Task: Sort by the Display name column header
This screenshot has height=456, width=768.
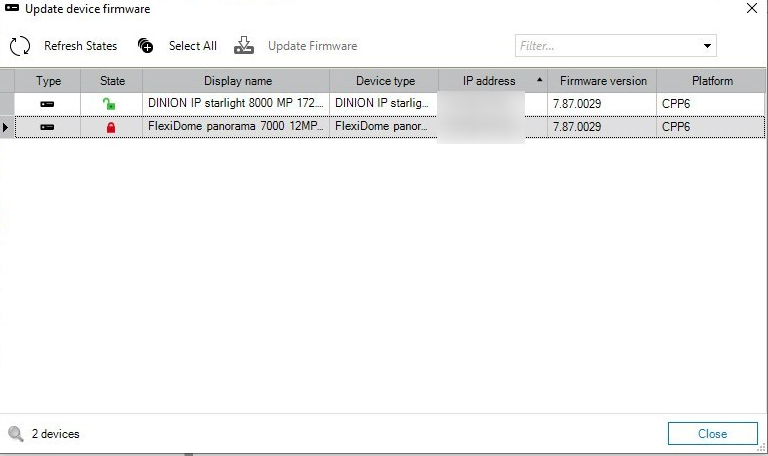Action: 238,81
